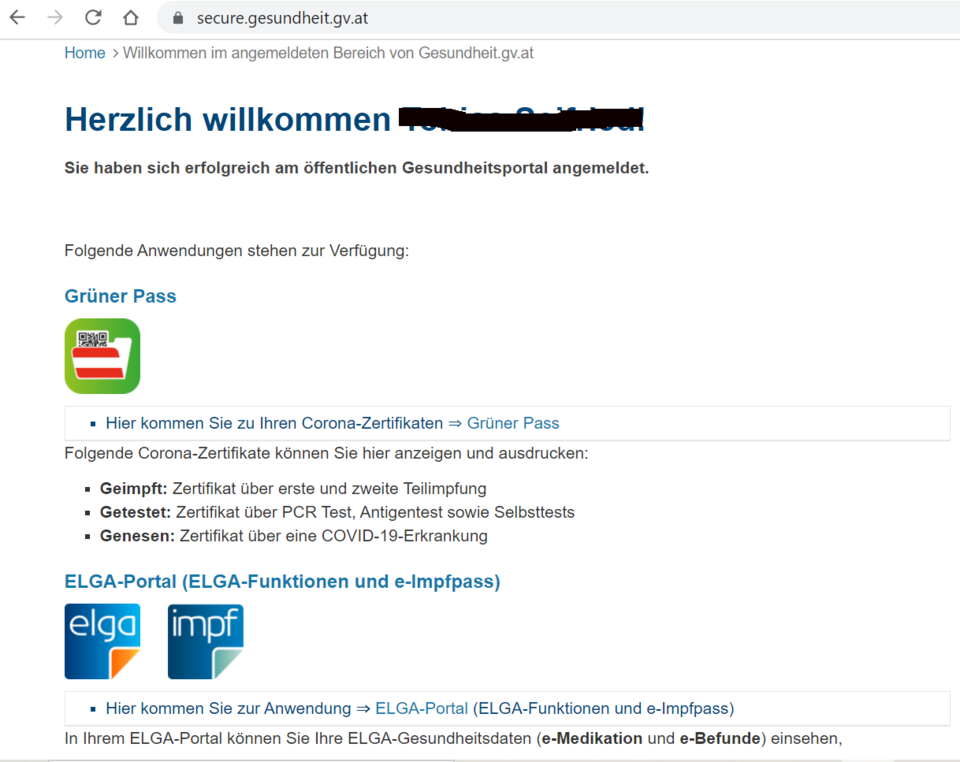Open the Grüner Pass certificate link

click(513, 423)
